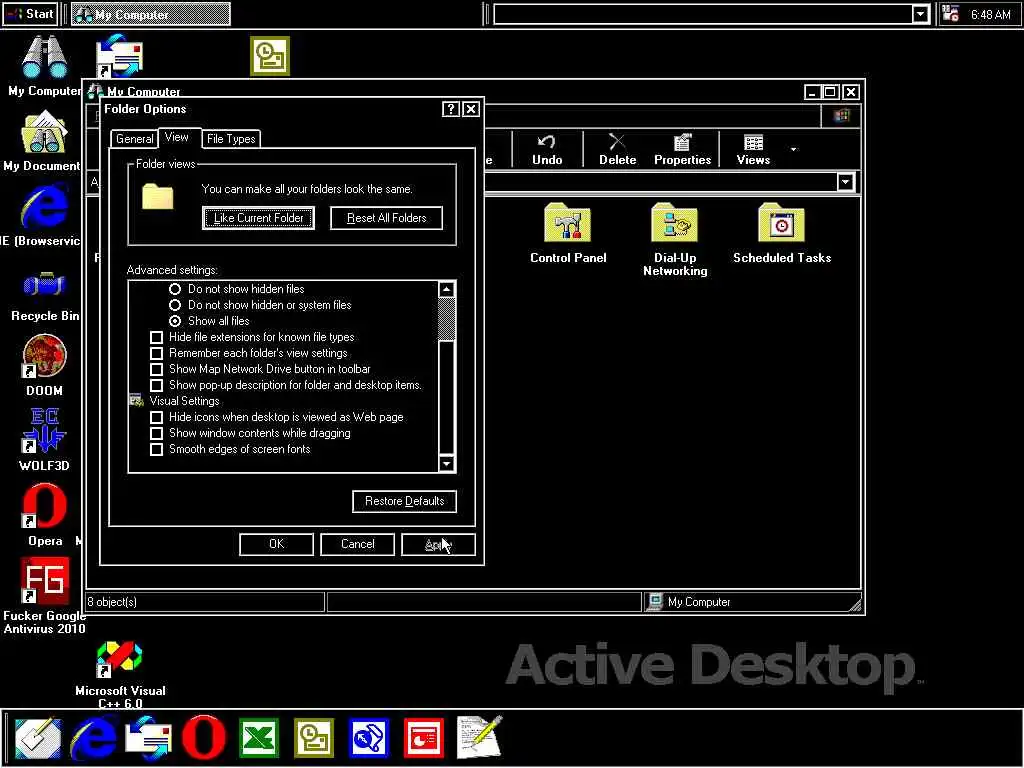The height and width of the screenshot is (768, 1024).
Task: Click the Advanced settings scroll up arrow
Action: [x=447, y=289]
